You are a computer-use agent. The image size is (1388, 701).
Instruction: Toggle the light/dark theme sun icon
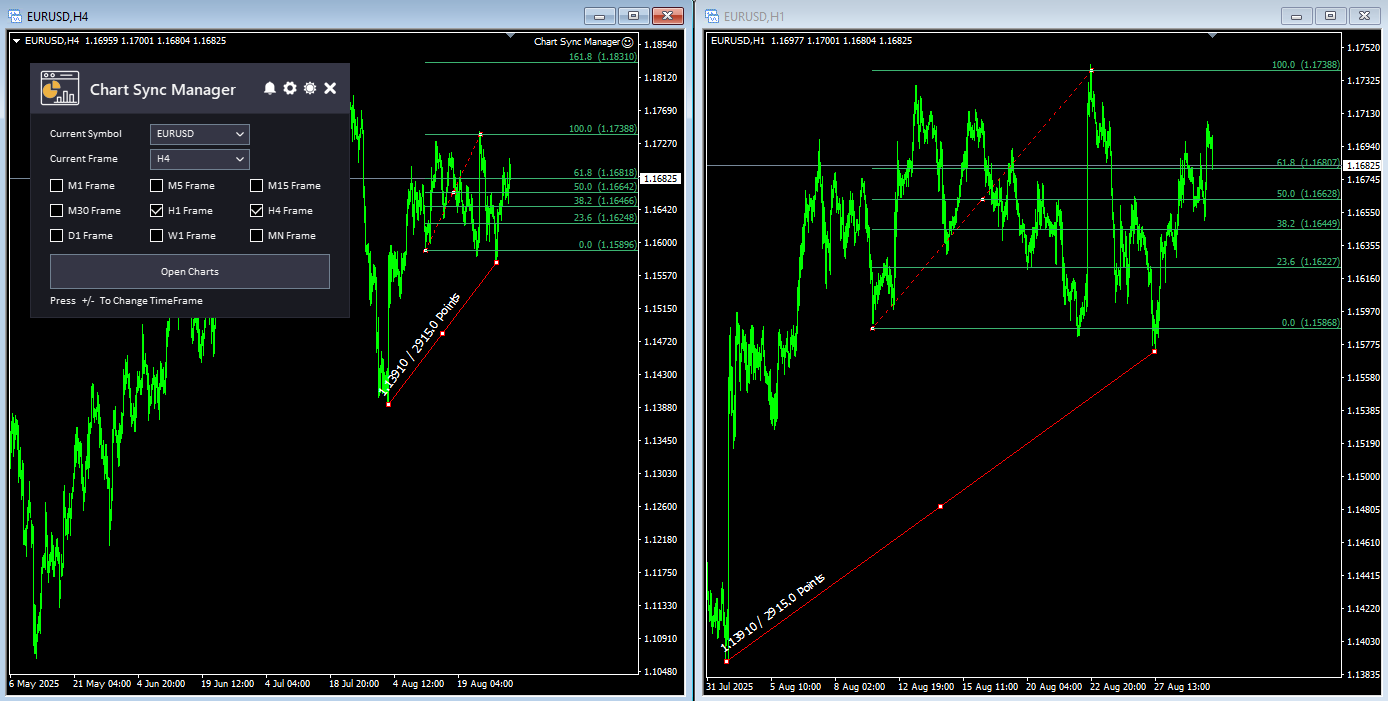pyautogui.click(x=310, y=89)
